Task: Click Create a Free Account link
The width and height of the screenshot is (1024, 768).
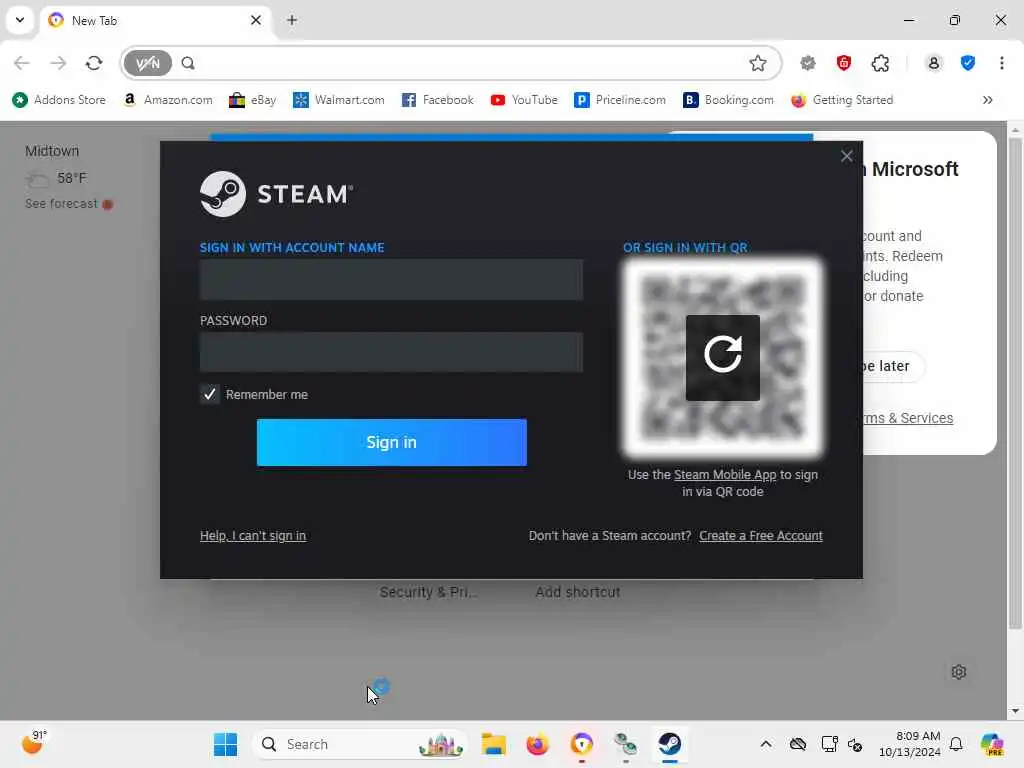Action: click(761, 536)
